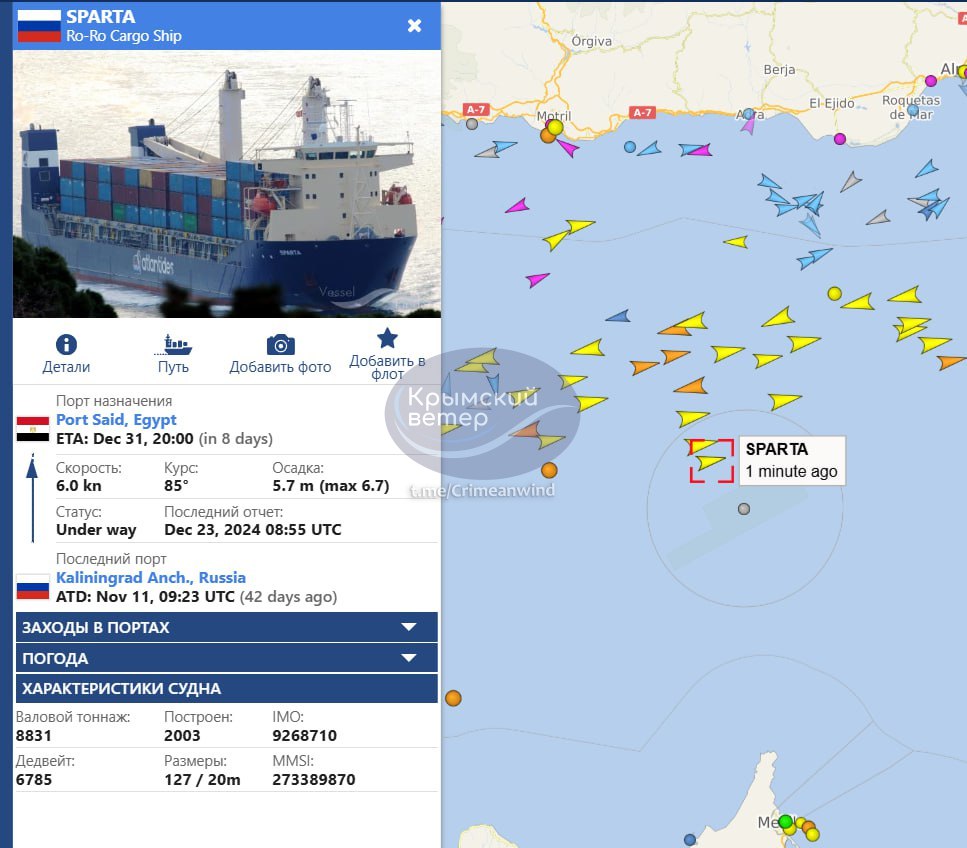Collapse the ХАРАКТЕРИСТИКИ СУДНА header
The image size is (967, 848).
coord(226,688)
